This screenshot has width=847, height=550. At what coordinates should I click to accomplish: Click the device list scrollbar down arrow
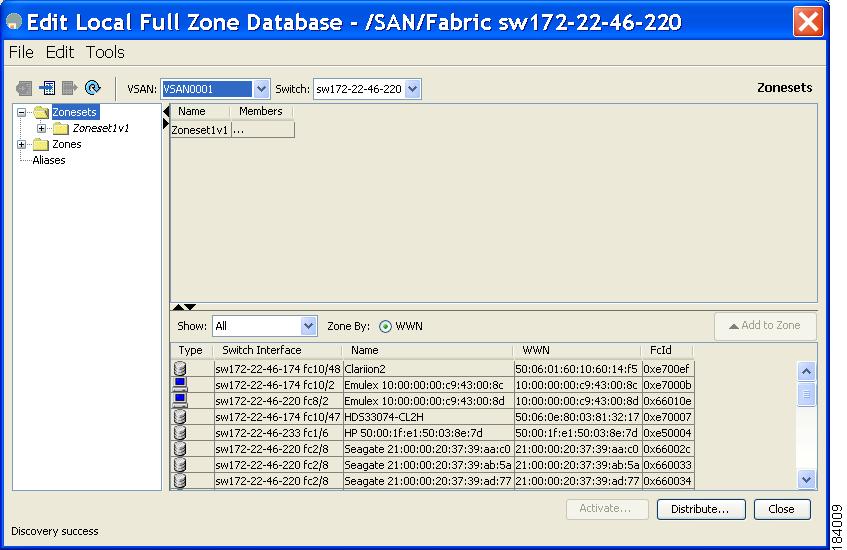(x=806, y=479)
